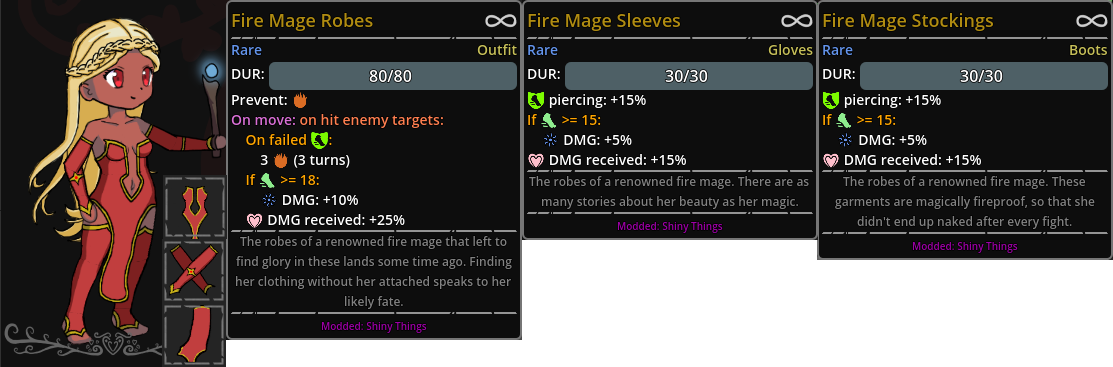The image size is (1113, 367).
Task: Click the mage character's staff orb
Action: click(x=212, y=71)
